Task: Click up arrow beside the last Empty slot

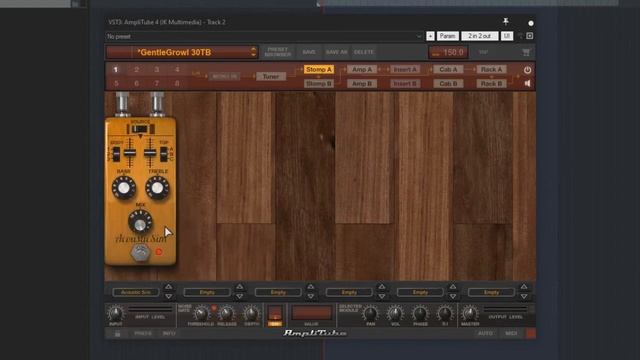Action: pyautogui.click(x=524, y=287)
